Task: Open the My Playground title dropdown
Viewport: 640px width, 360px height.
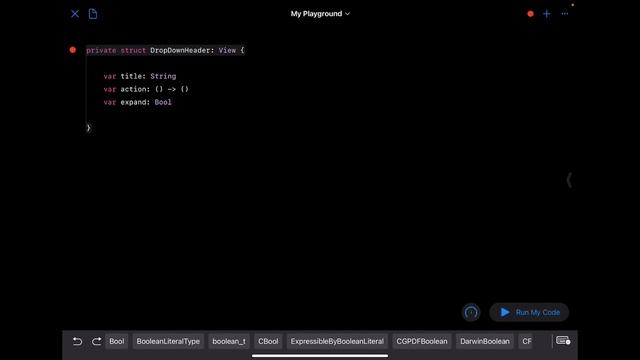Action: [320, 14]
